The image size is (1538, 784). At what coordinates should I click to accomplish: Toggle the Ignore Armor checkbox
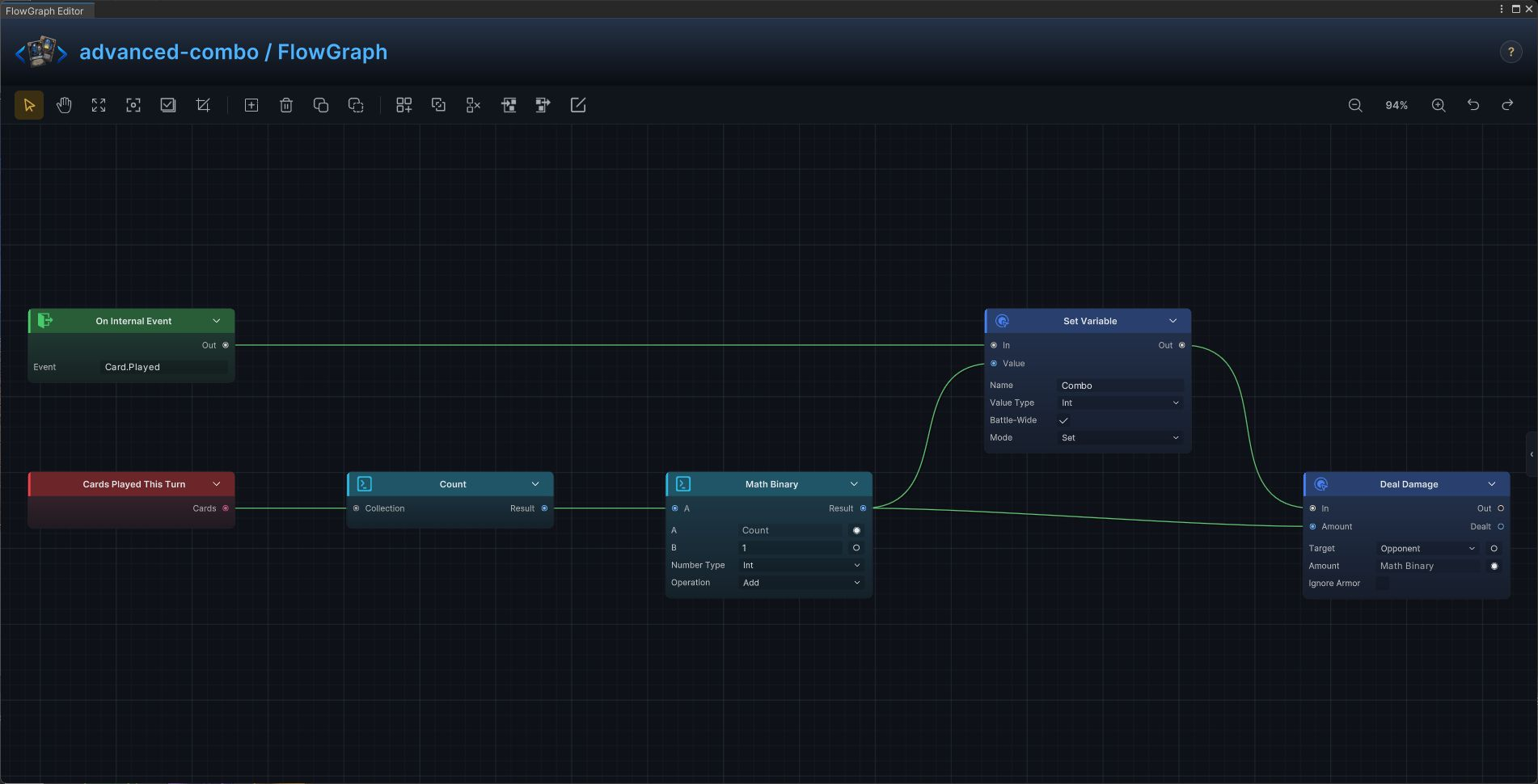coord(1383,584)
